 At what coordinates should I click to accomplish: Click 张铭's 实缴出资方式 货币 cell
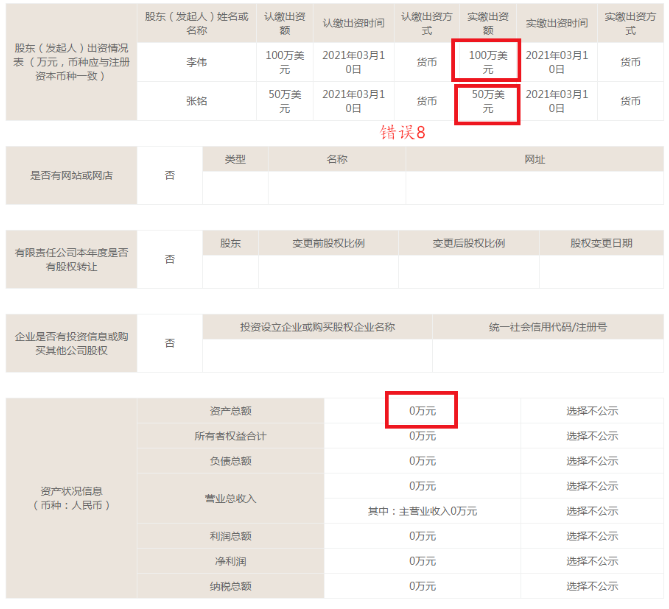click(630, 101)
